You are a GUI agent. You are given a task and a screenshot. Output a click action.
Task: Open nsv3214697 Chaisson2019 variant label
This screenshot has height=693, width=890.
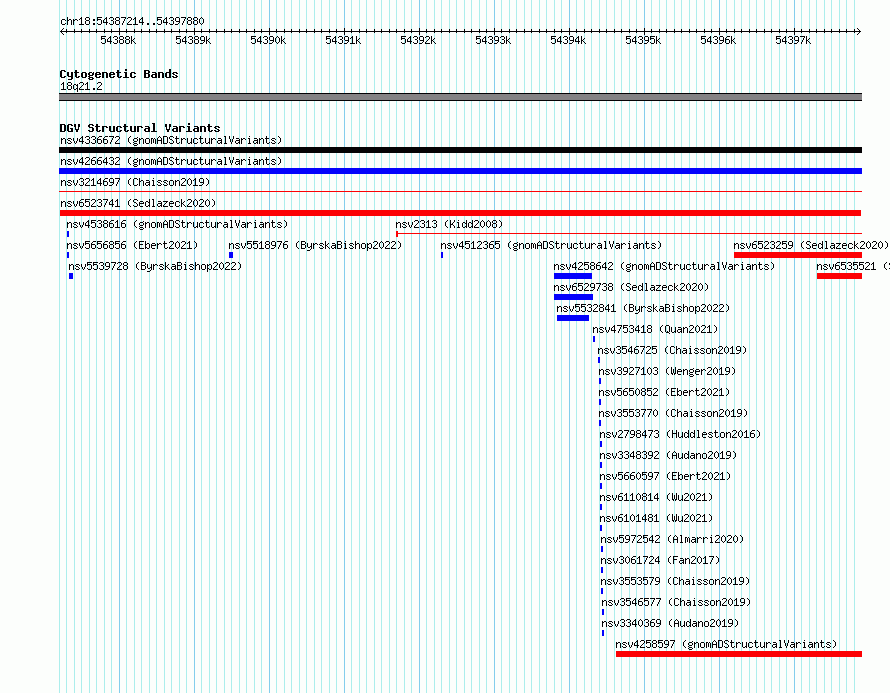(135, 182)
